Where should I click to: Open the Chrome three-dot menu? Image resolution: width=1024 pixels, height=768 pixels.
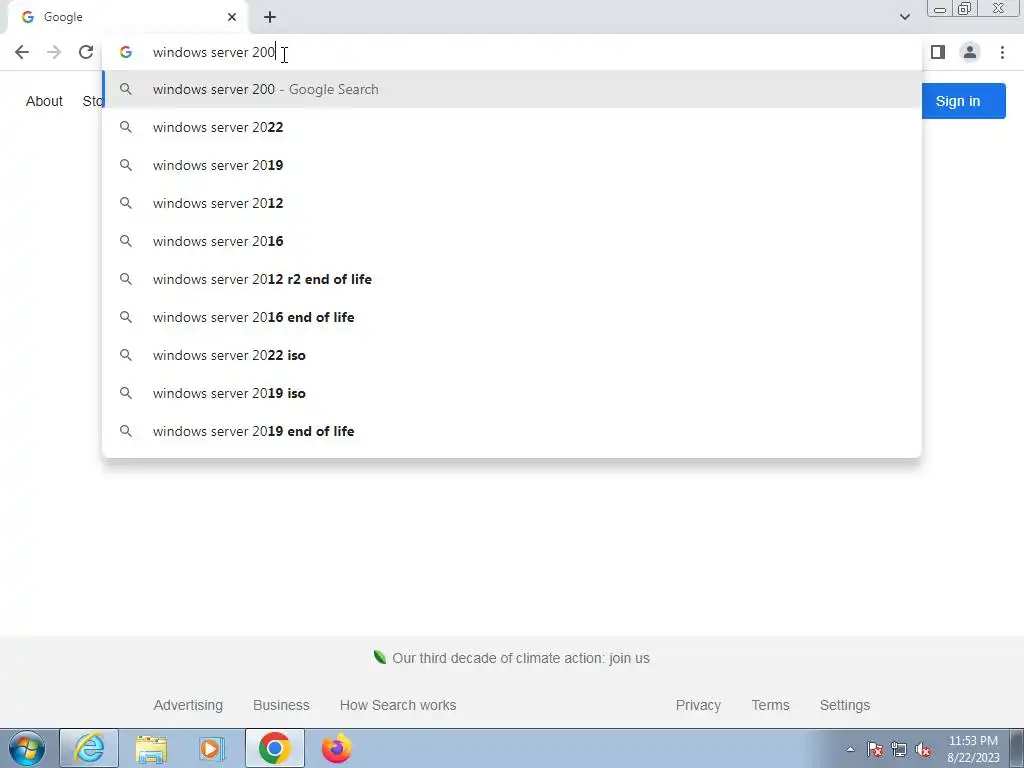[1002, 52]
